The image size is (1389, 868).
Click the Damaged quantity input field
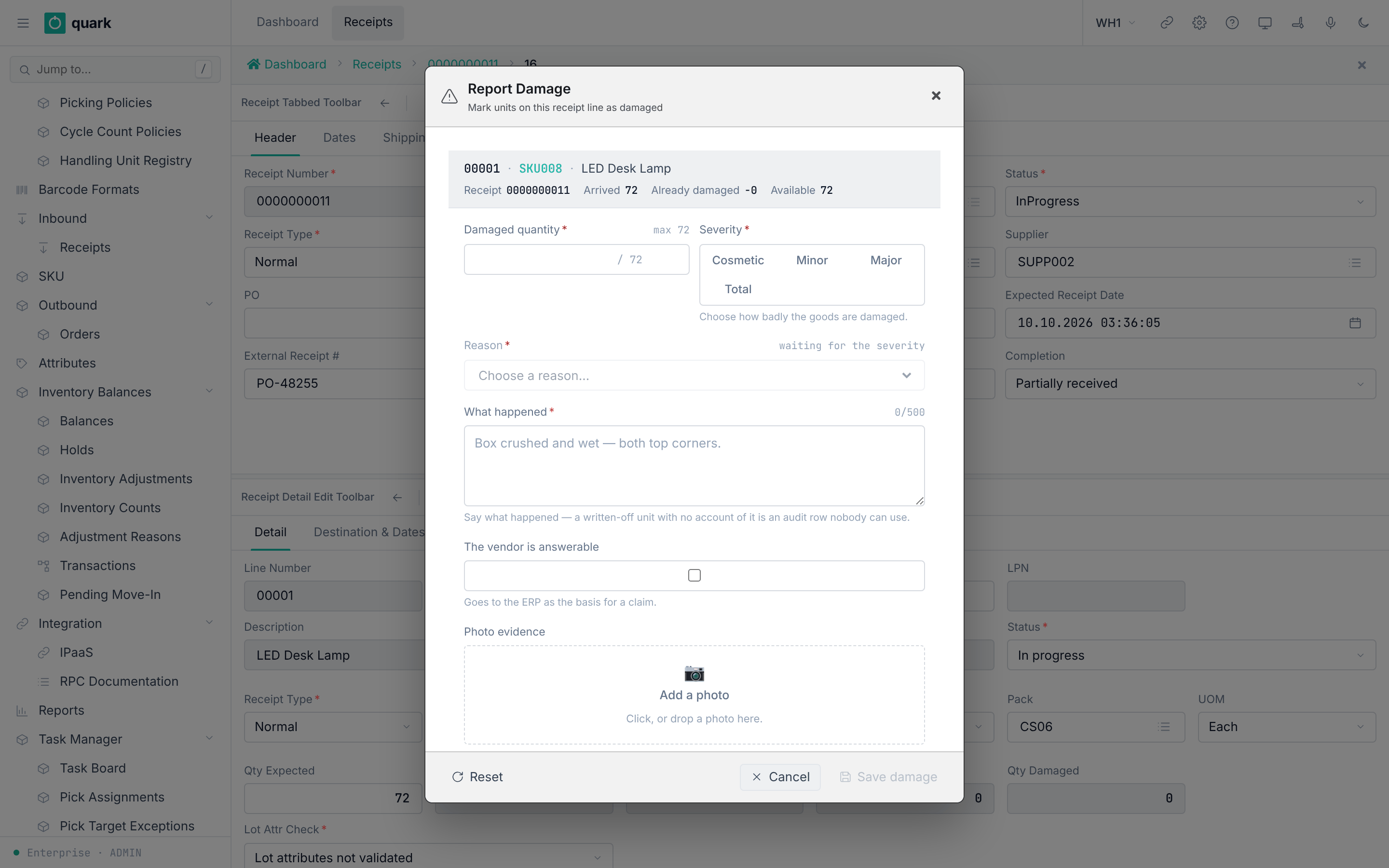click(x=576, y=259)
